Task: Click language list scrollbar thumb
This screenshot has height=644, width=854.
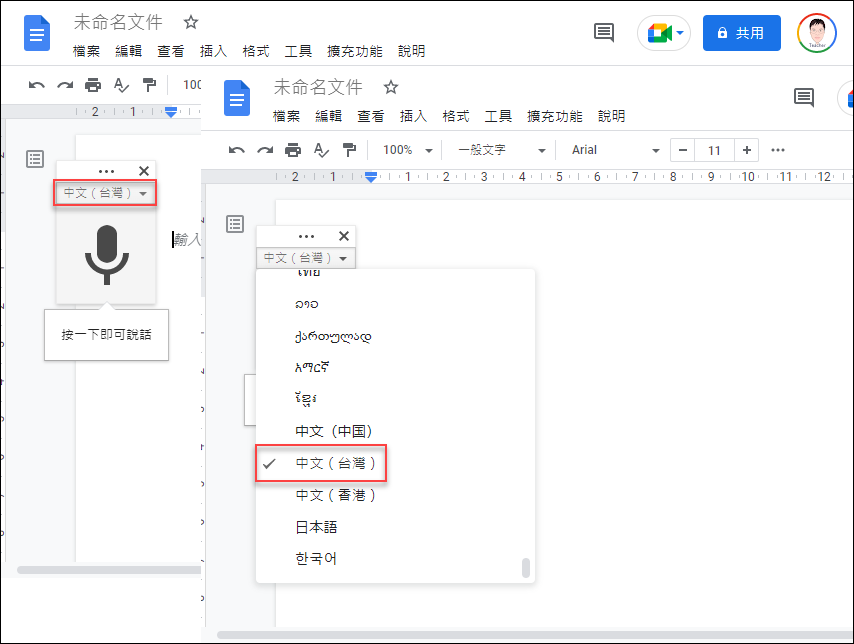Action: pyautogui.click(x=526, y=568)
